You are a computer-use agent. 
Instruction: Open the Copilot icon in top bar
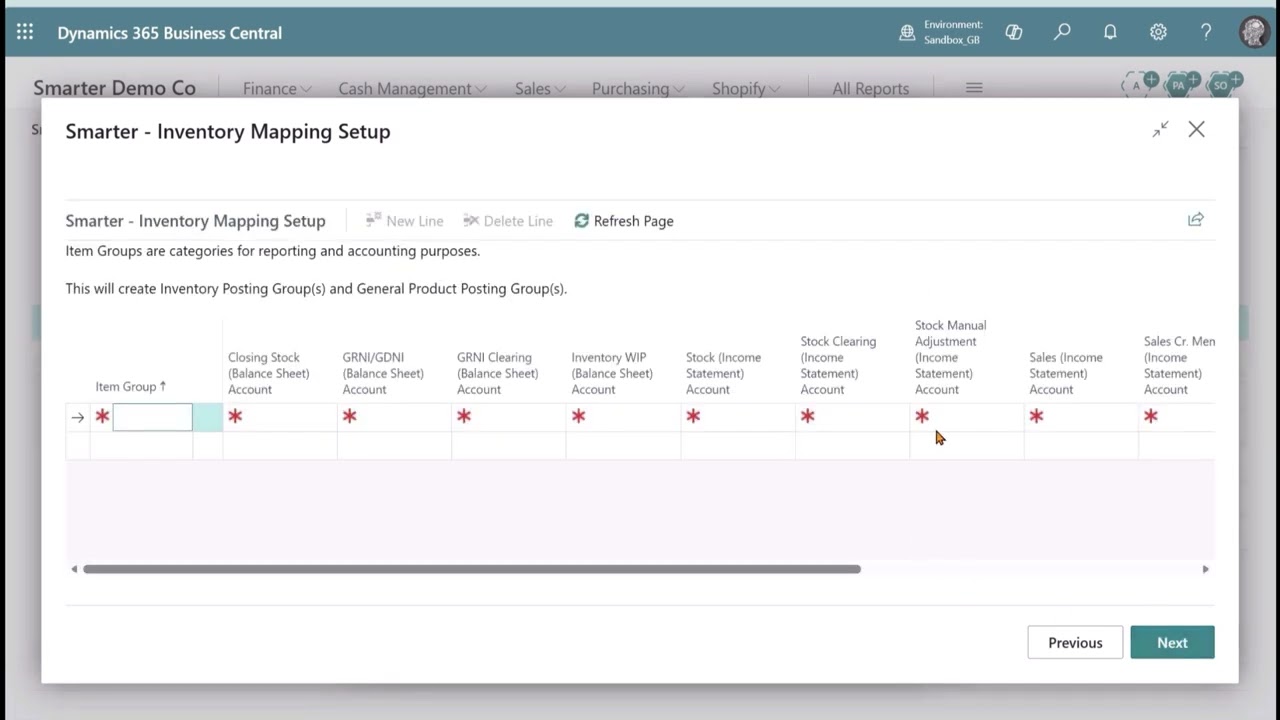(x=1014, y=32)
